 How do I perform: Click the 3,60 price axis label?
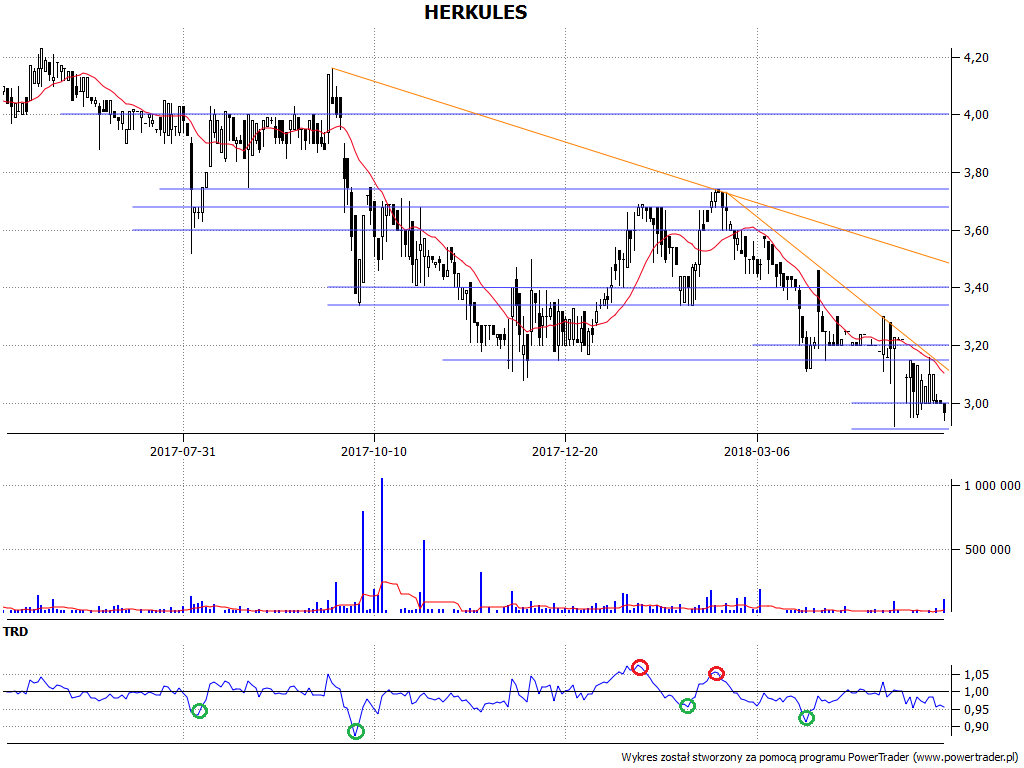point(976,231)
